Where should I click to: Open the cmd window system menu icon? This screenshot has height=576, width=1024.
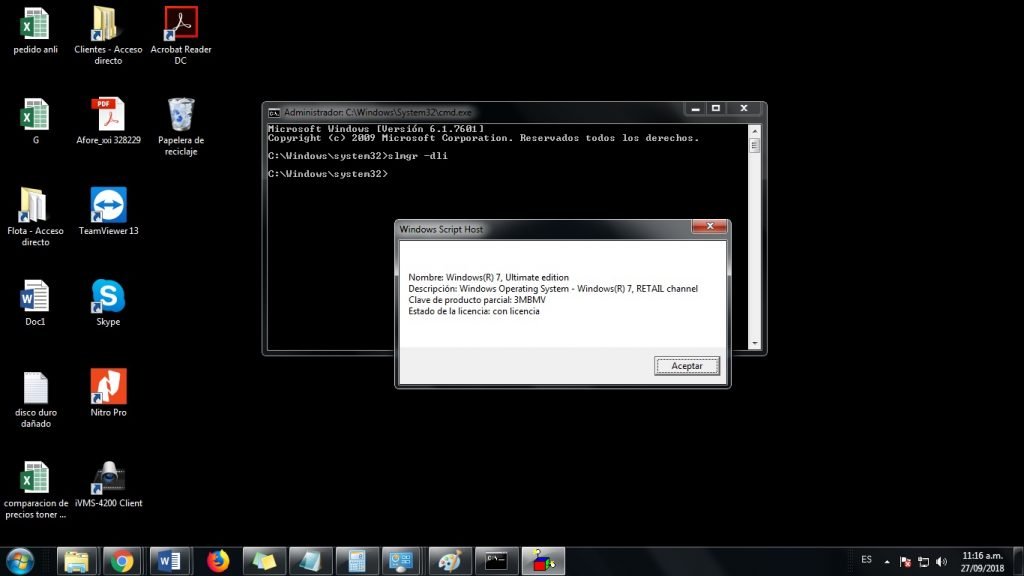point(274,113)
